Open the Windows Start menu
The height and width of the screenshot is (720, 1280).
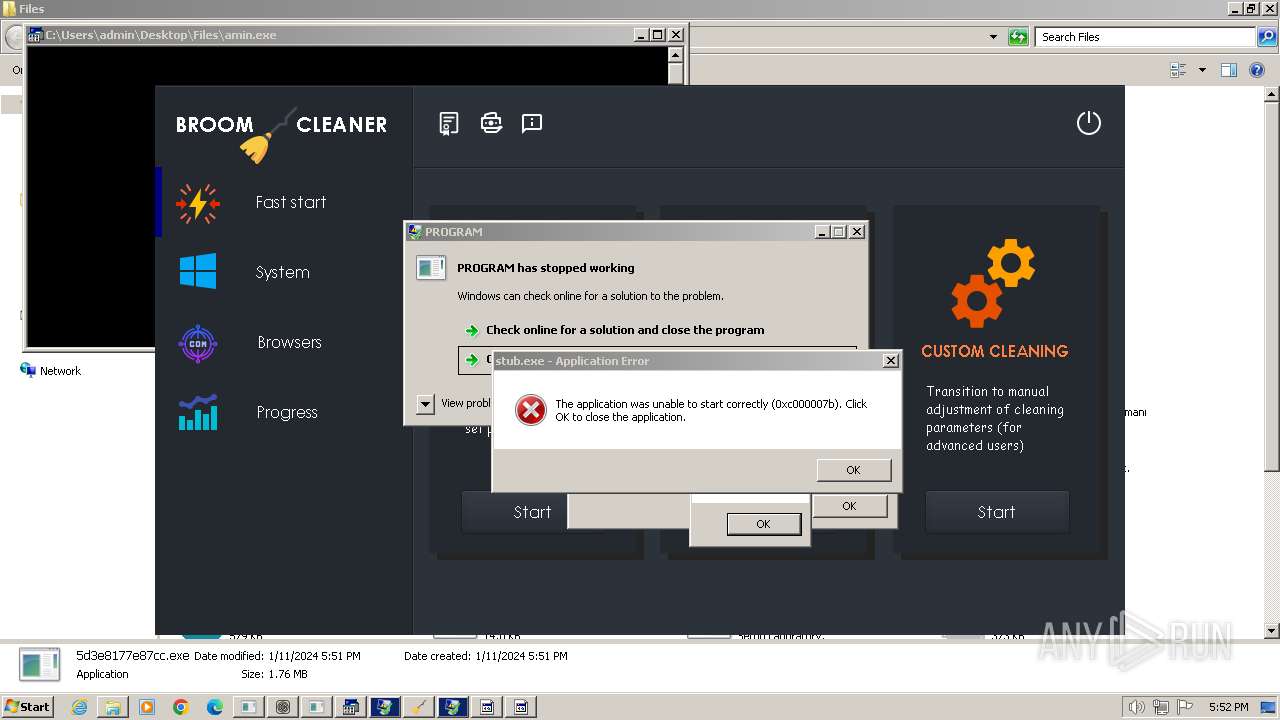28,706
